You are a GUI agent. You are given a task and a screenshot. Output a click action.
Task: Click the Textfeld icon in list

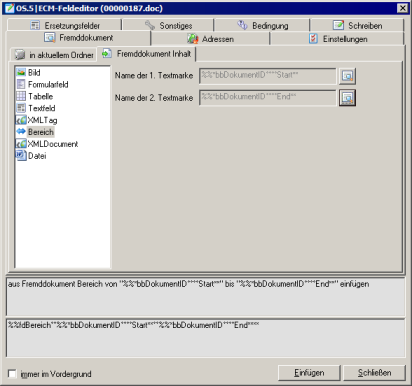(21, 108)
